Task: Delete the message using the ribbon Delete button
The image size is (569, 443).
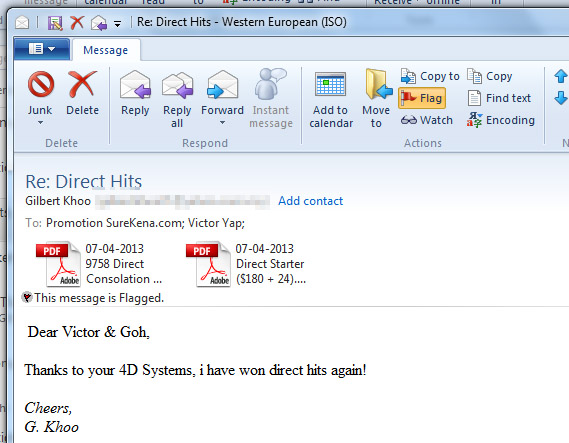Action: coord(82,93)
